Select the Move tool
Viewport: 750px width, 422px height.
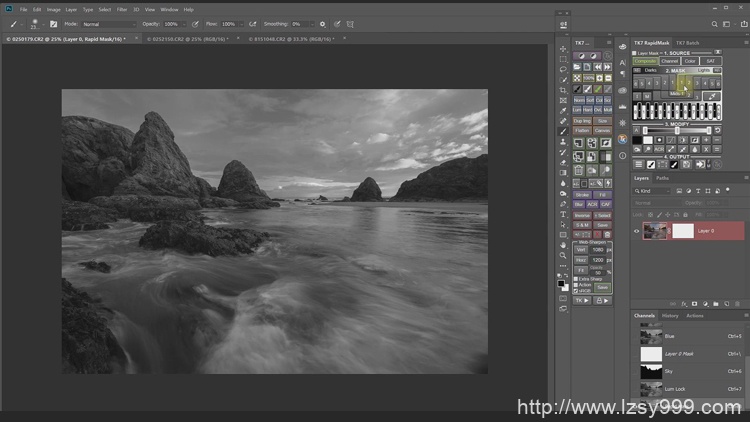pyautogui.click(x=563, y=48)
